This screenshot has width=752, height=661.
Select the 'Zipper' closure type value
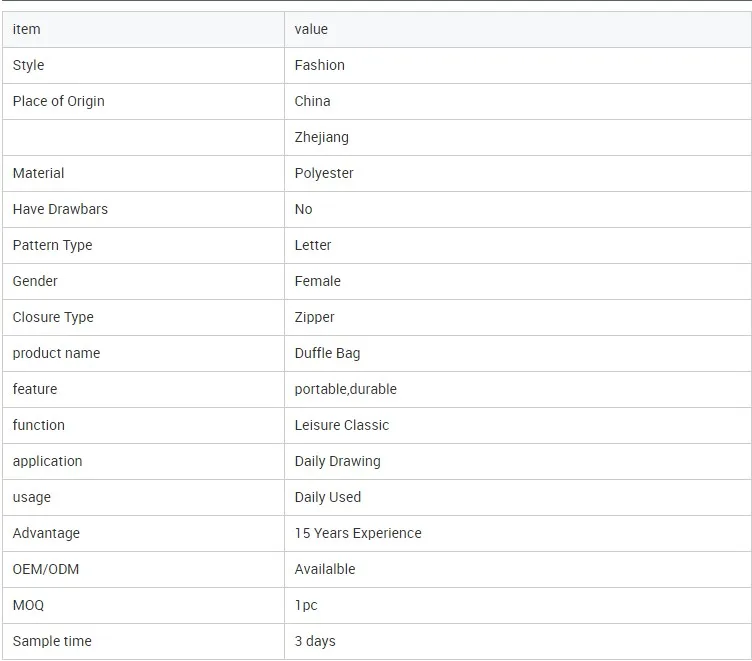[315, 317]
